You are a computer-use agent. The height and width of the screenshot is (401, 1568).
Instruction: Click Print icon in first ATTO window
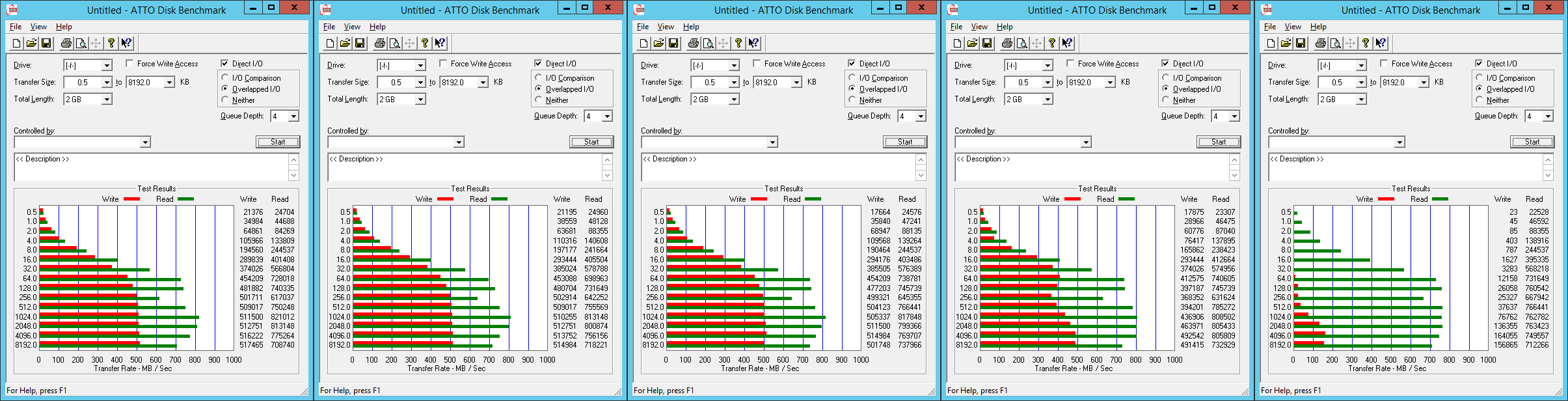[66, 43]
